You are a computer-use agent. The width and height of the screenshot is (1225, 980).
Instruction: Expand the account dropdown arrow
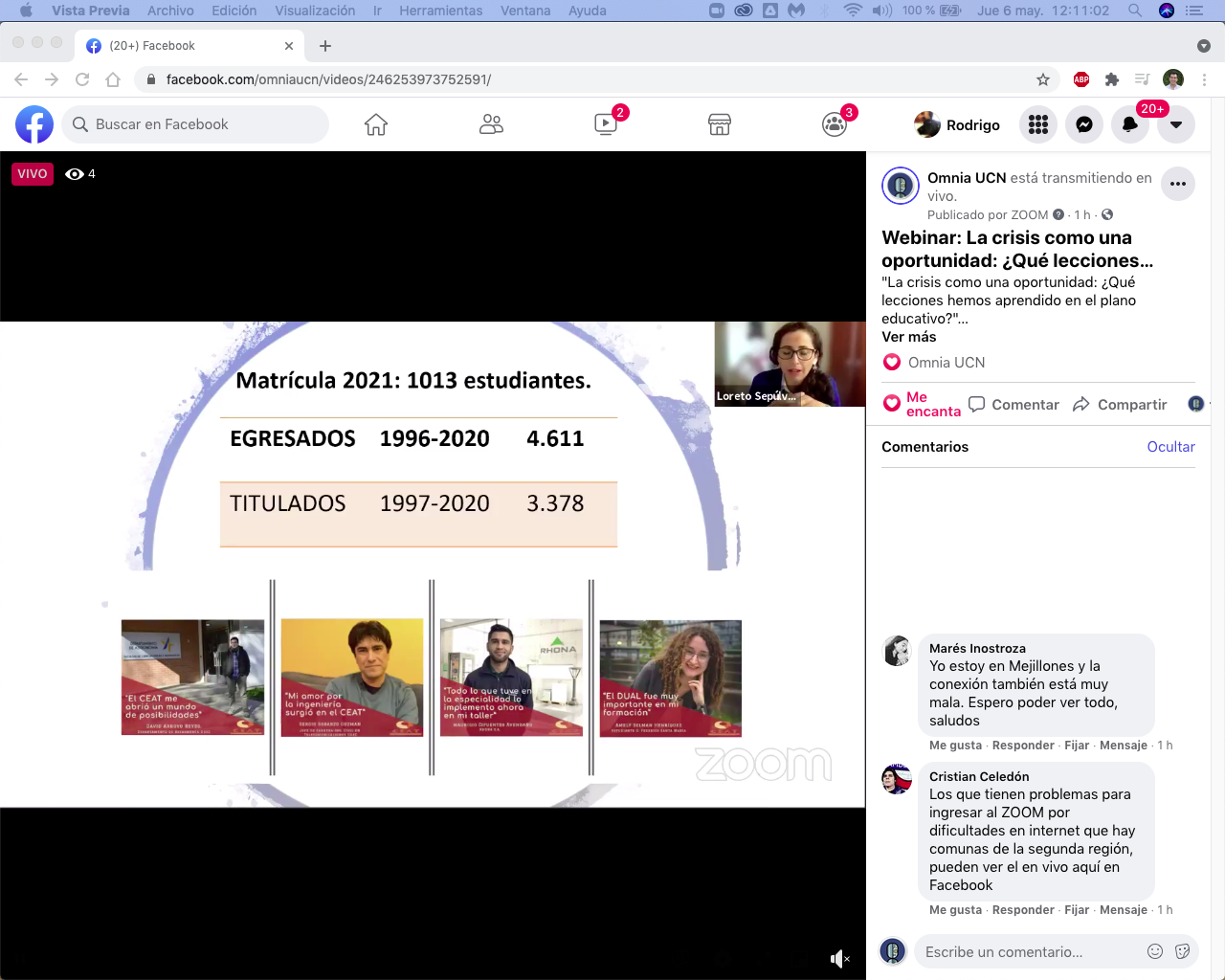(1176, 124)
